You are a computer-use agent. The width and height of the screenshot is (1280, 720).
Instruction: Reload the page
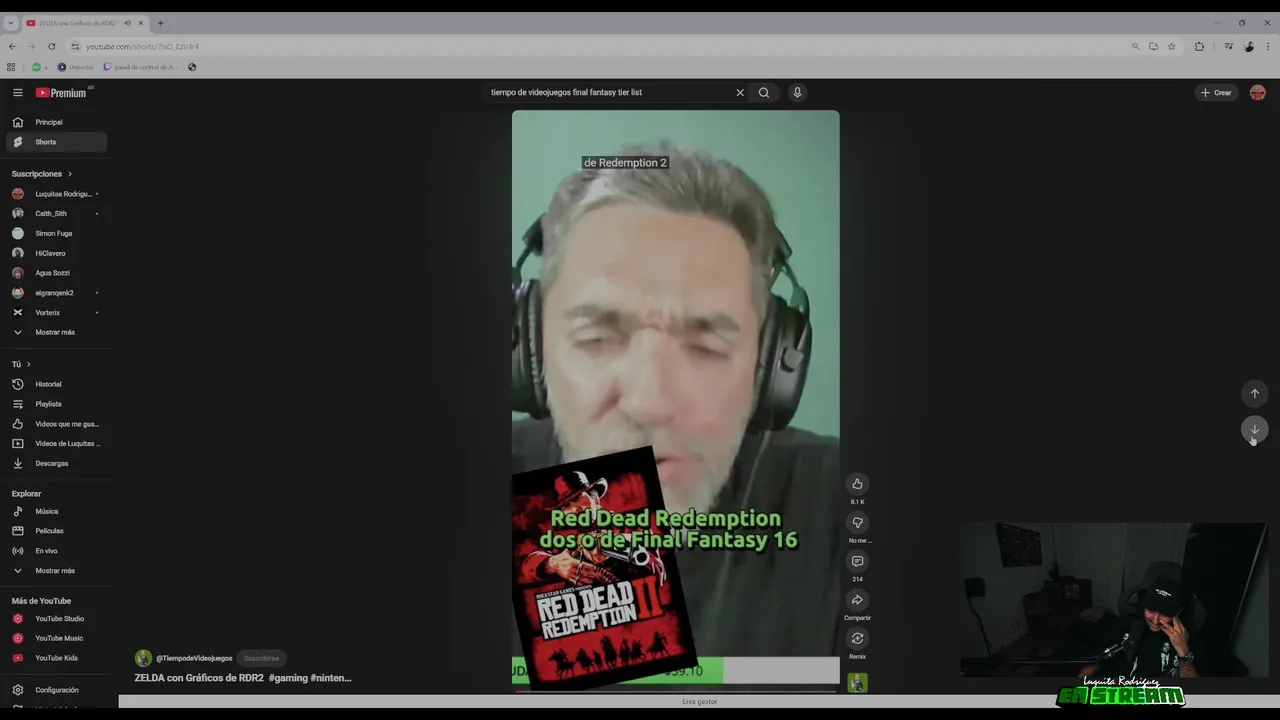(x=52, y=46)
